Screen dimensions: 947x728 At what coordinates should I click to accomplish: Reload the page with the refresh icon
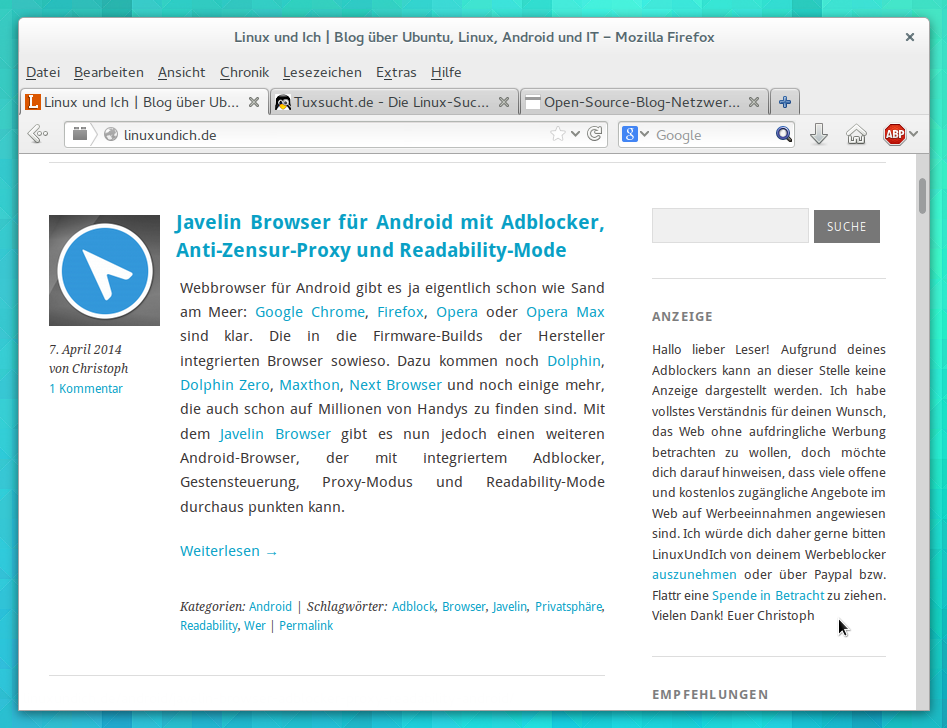(594, 134)
